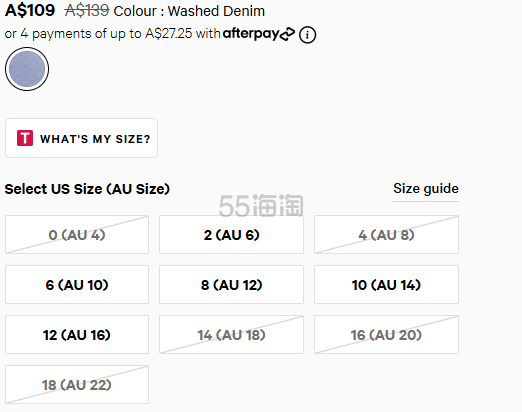Click the Afterpay payments text
Screen dimensions: 522x412
pyautogui.click(x=112, y=34)
